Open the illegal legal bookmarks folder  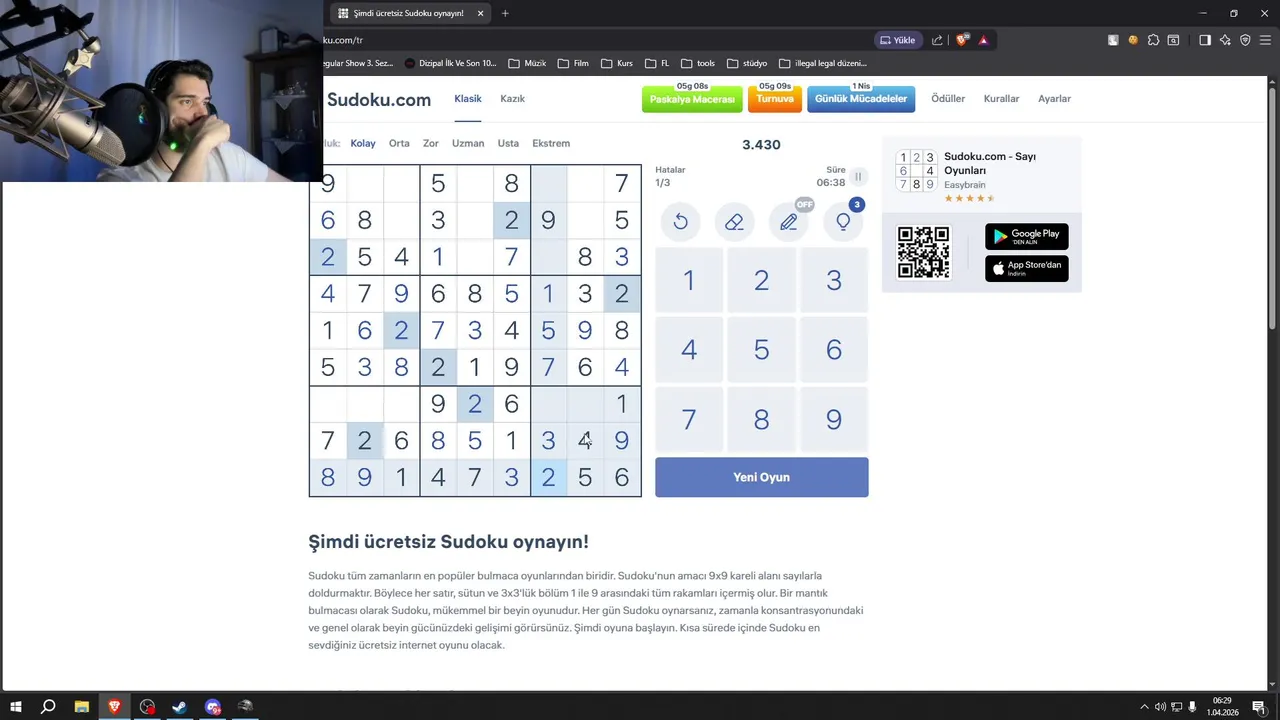click(x=822, y=63)
